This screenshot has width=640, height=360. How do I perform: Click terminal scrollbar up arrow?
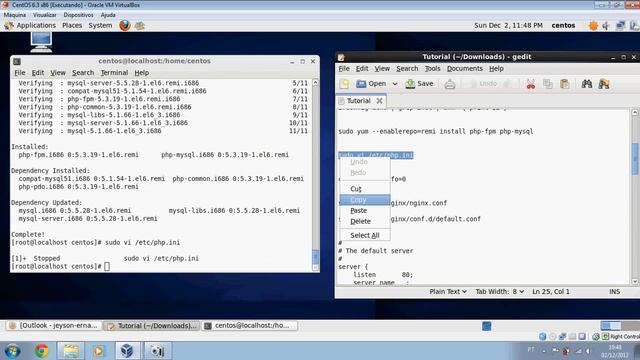316,82
